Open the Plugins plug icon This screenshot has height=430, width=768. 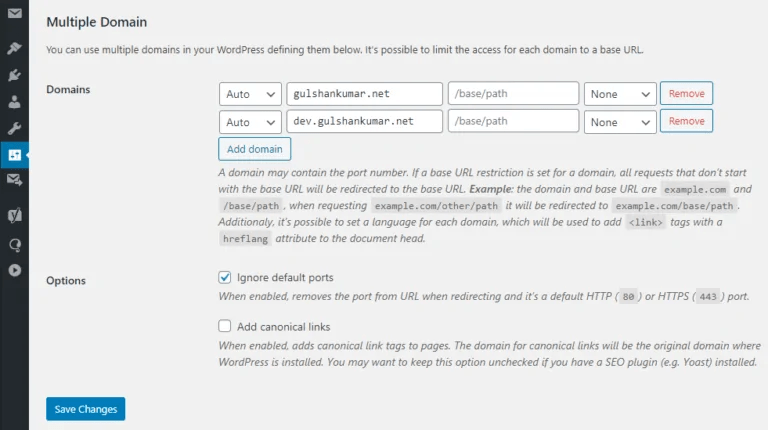click(x=14, y=74)
